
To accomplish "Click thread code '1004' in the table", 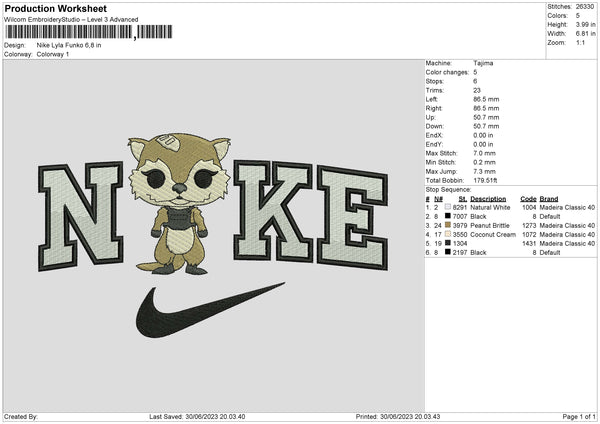I will tap(529, 207).
